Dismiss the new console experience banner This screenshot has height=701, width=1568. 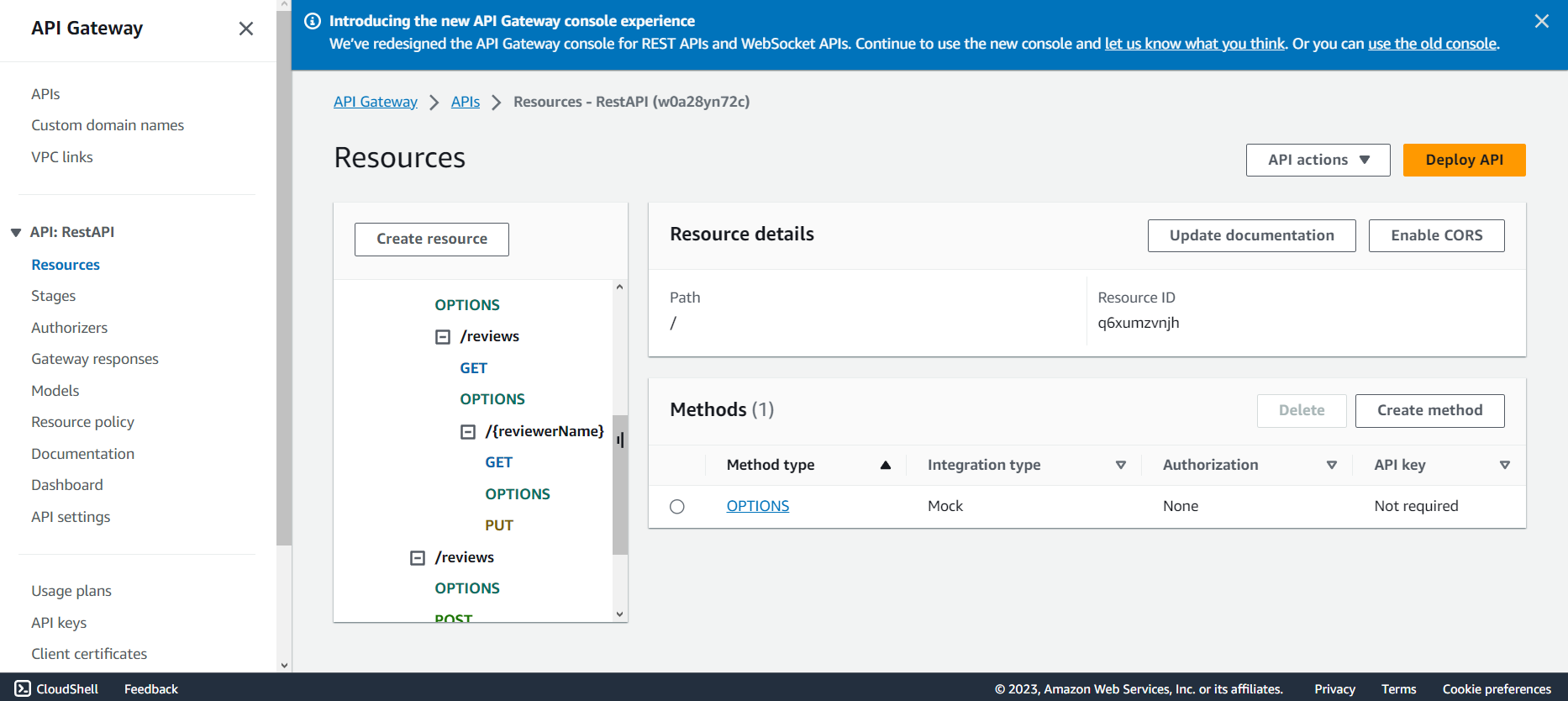click(x=1541, y=21)
